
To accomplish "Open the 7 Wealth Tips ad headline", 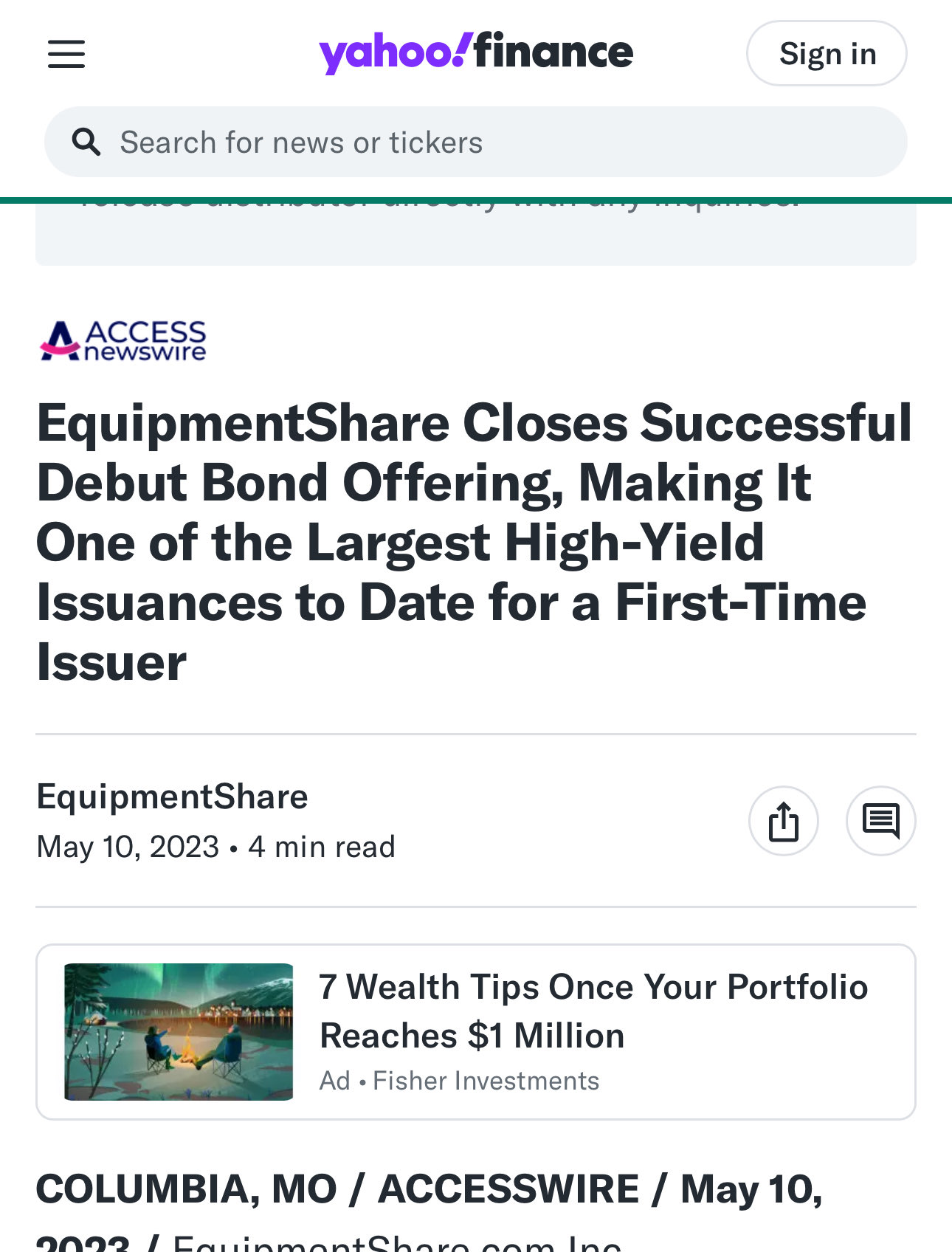I will click(x=593, y=1011).
